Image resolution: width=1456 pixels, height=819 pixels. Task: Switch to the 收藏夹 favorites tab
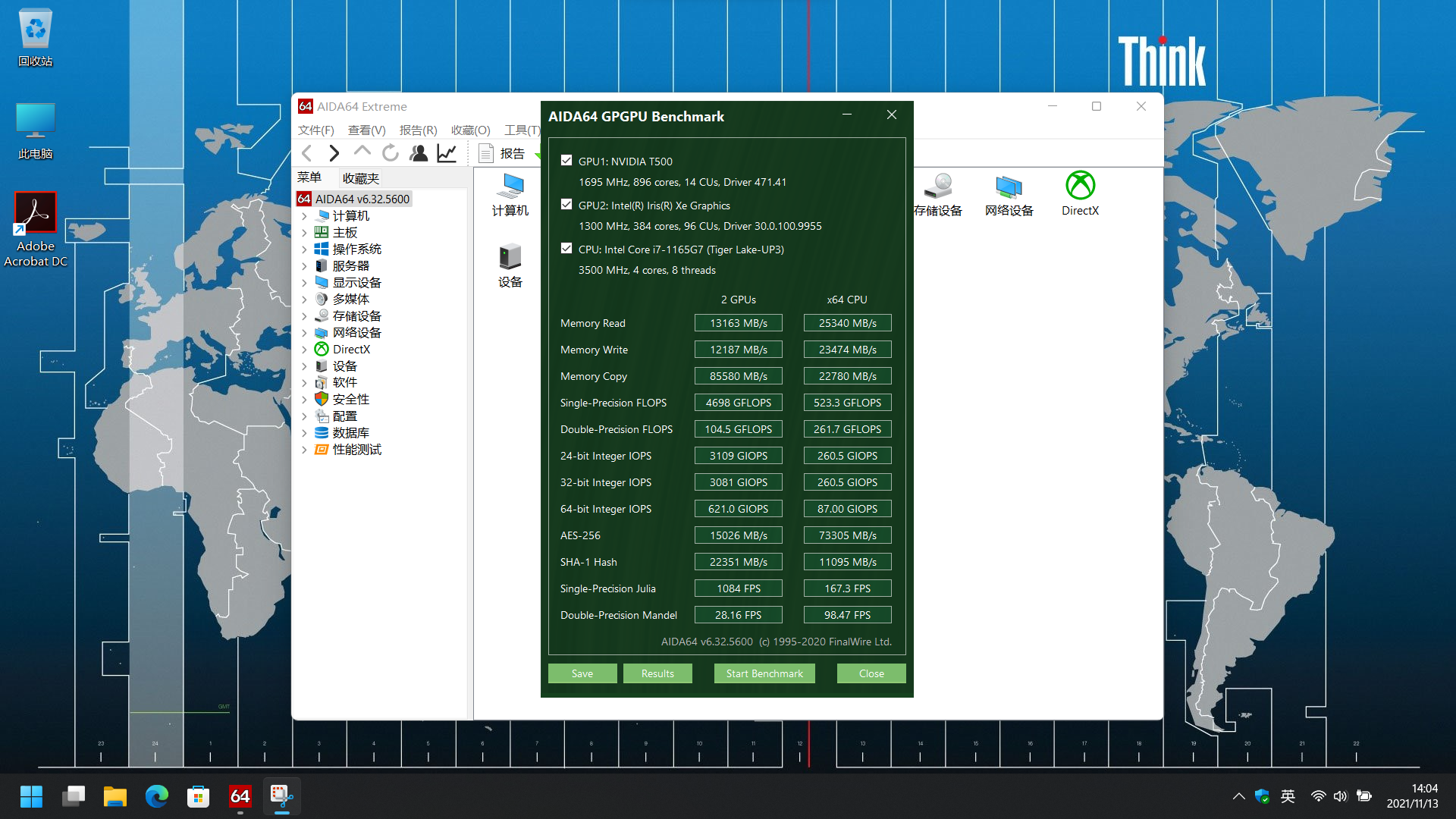[361, 178]
